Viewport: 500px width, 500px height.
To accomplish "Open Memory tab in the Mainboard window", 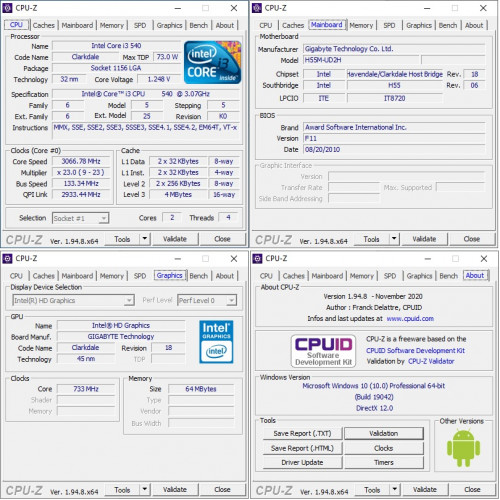I will pos(361,25).
